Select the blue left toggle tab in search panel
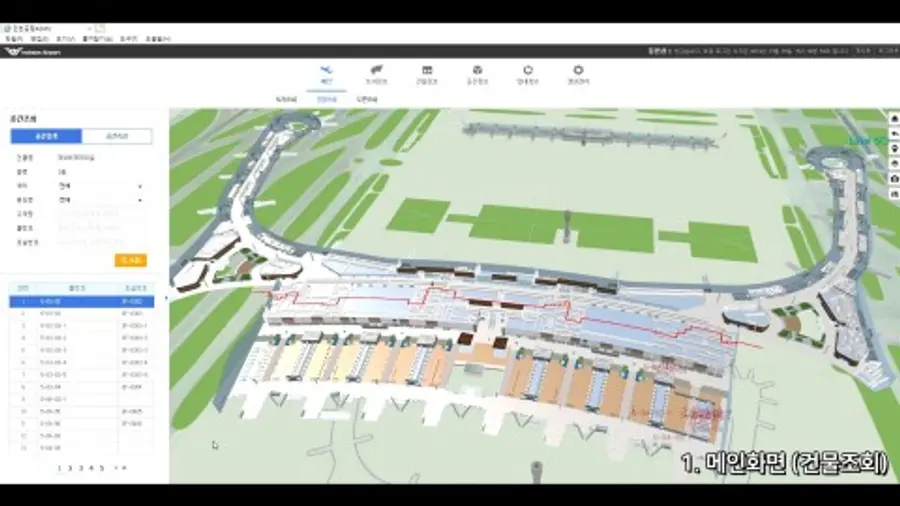The image size is (900, 506). [46, 136]
